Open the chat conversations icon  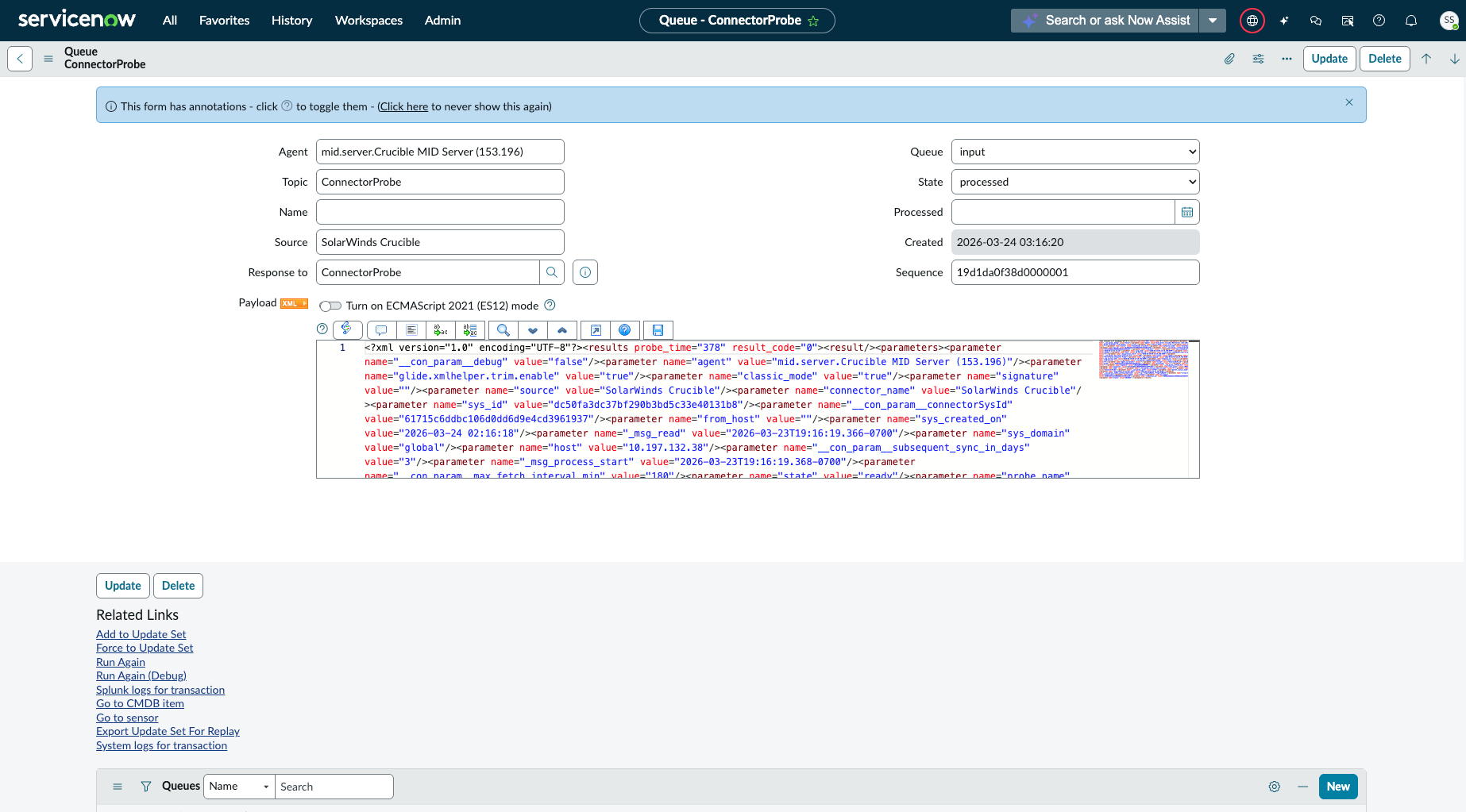pyautogui.click(x=1316, y=21)
